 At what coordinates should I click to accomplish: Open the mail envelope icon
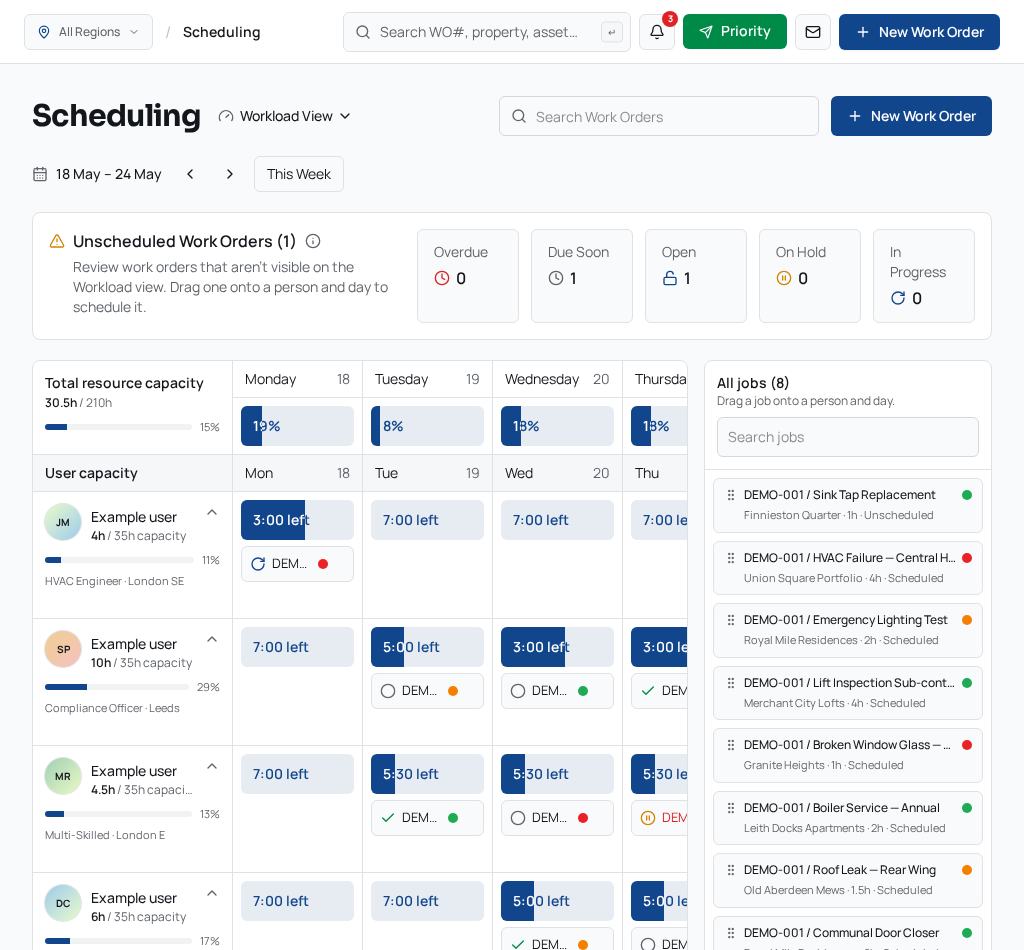813,32
